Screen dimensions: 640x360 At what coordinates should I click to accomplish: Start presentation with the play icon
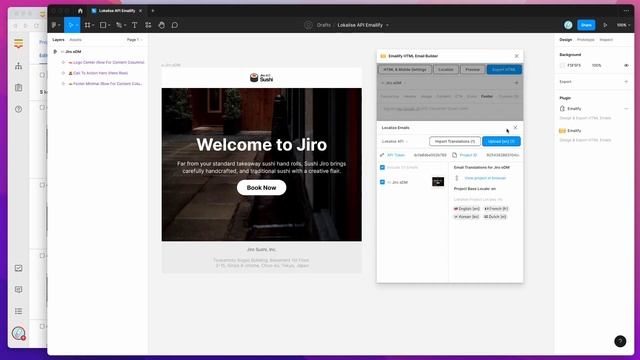[605, 25]
